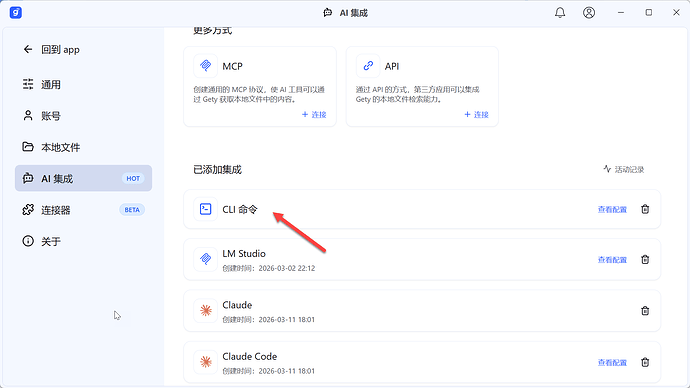Click the 关于 info icon
690x388 pixels.
coord(28,241)
